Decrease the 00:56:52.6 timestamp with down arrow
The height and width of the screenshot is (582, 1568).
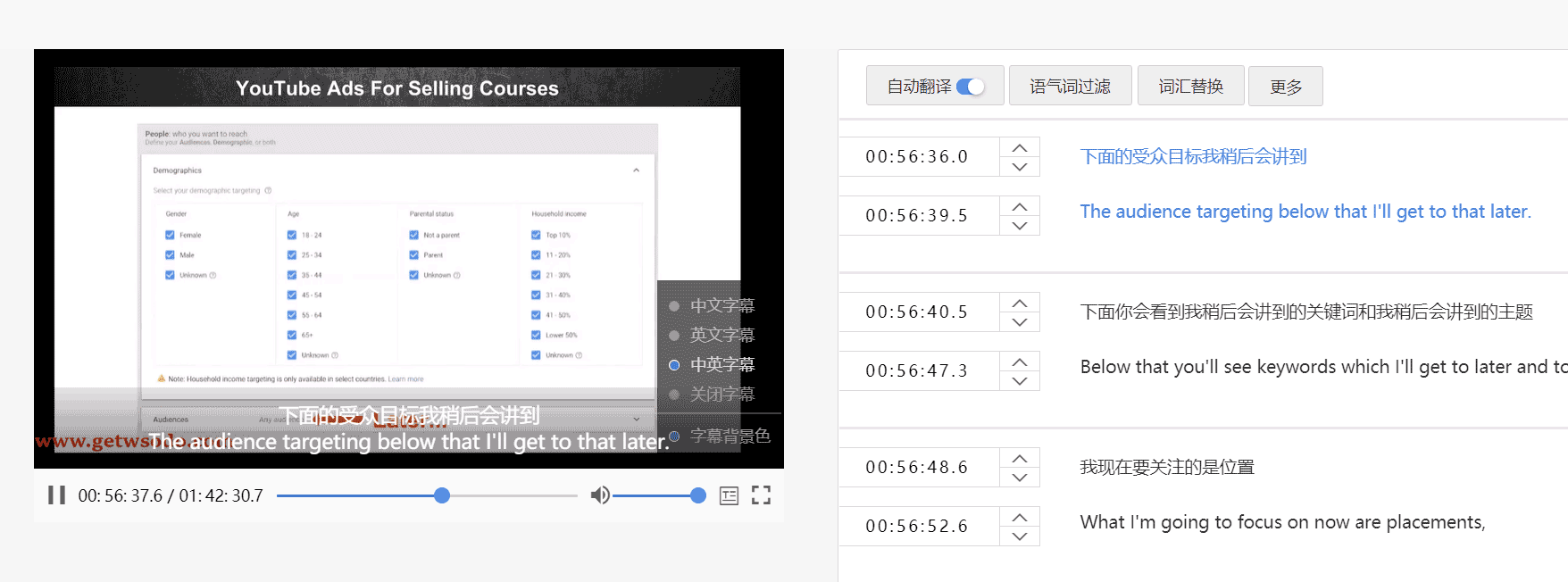coord(1020,536)
